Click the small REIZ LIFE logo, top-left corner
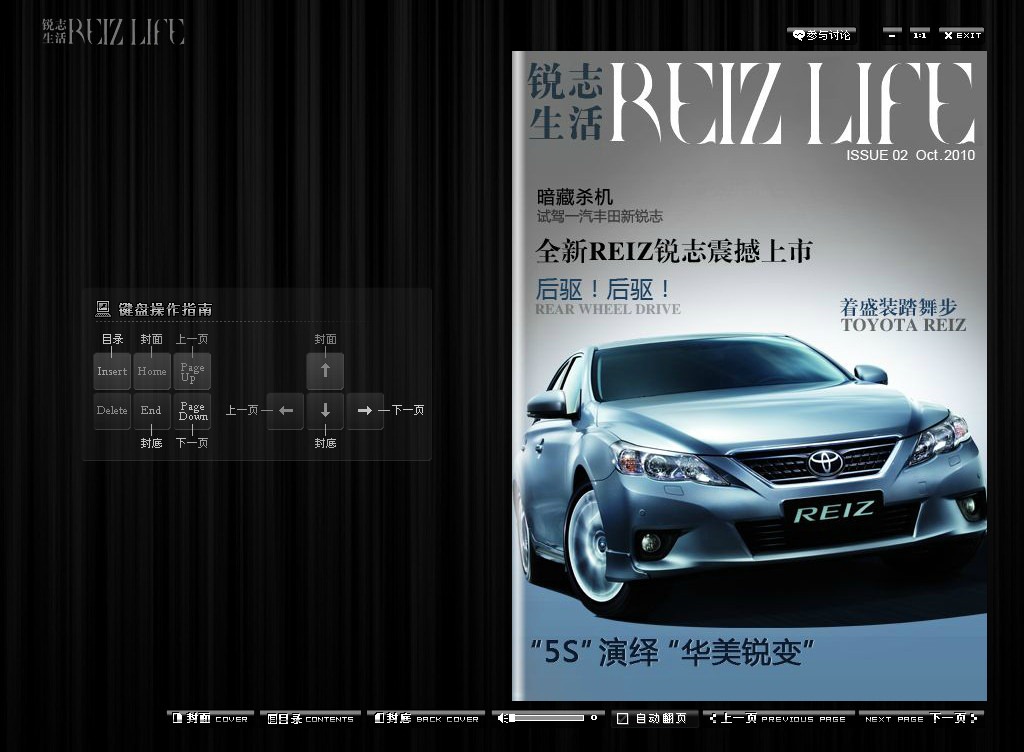Image resolution: width=1024 pixels, height=752 pixels. pyautogui.click(x=114, y=31)
